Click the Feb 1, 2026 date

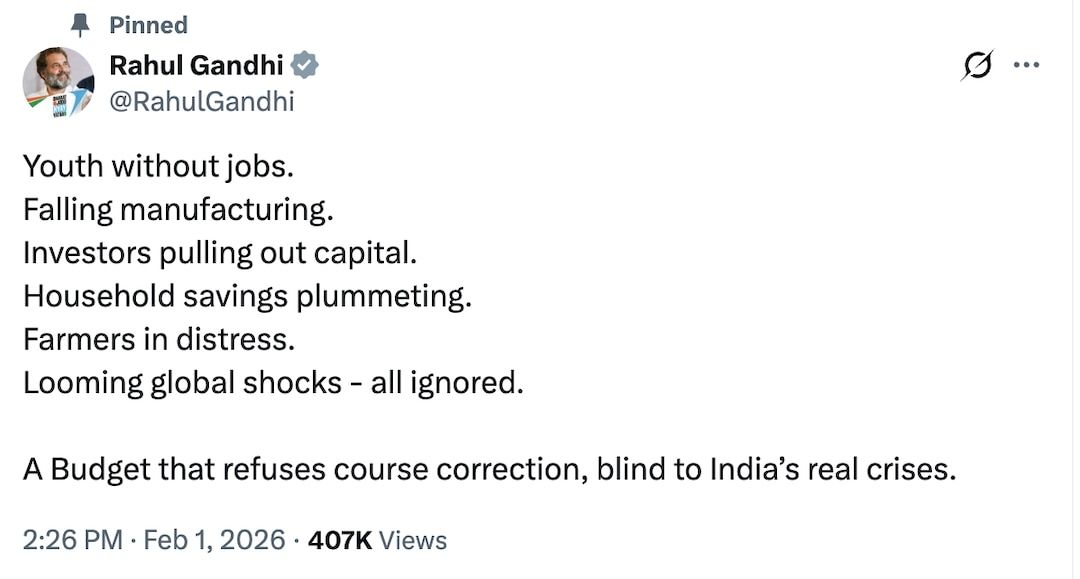214,540
